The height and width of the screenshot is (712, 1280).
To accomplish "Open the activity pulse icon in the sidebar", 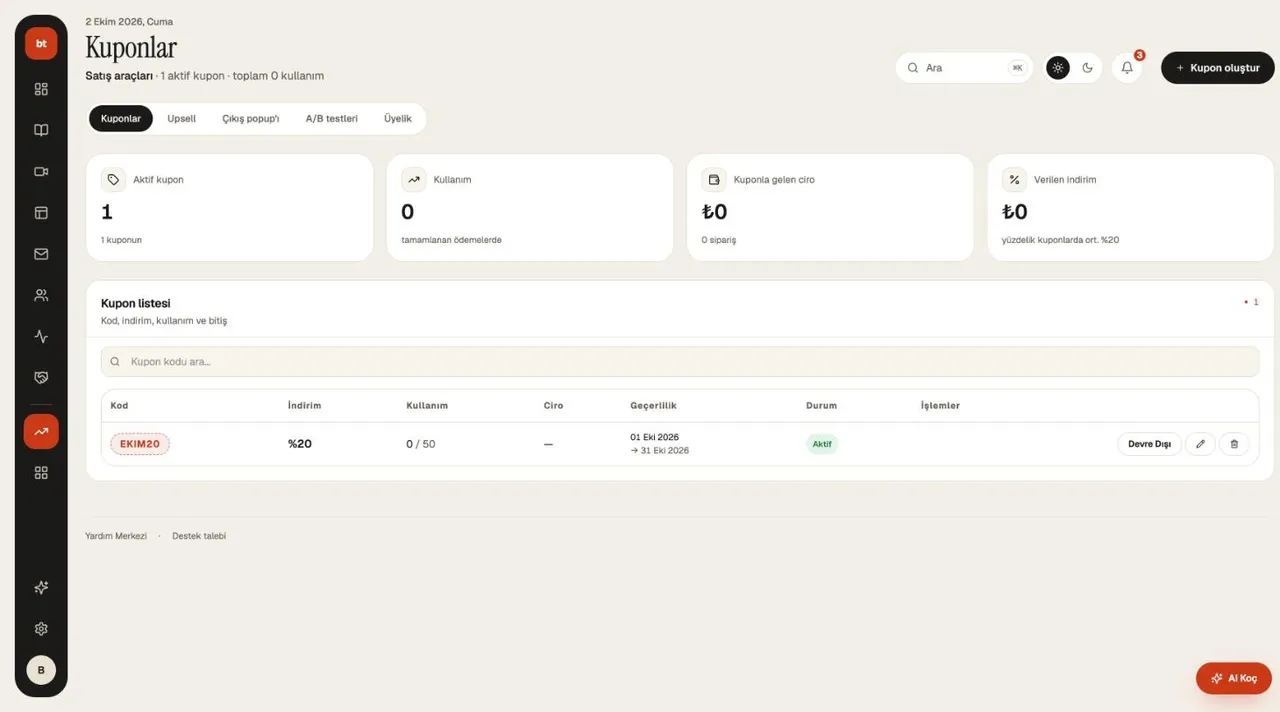I will [x=41, y=336].
